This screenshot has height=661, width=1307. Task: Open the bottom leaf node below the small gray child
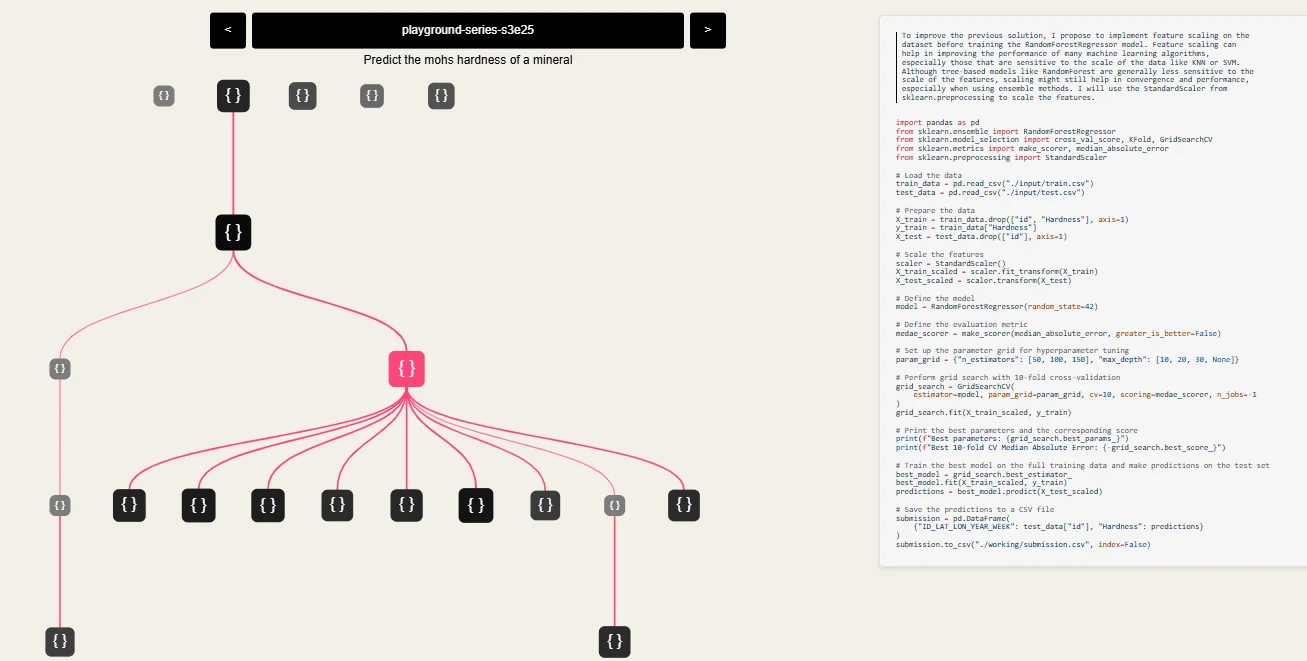[x=614, y=641]
